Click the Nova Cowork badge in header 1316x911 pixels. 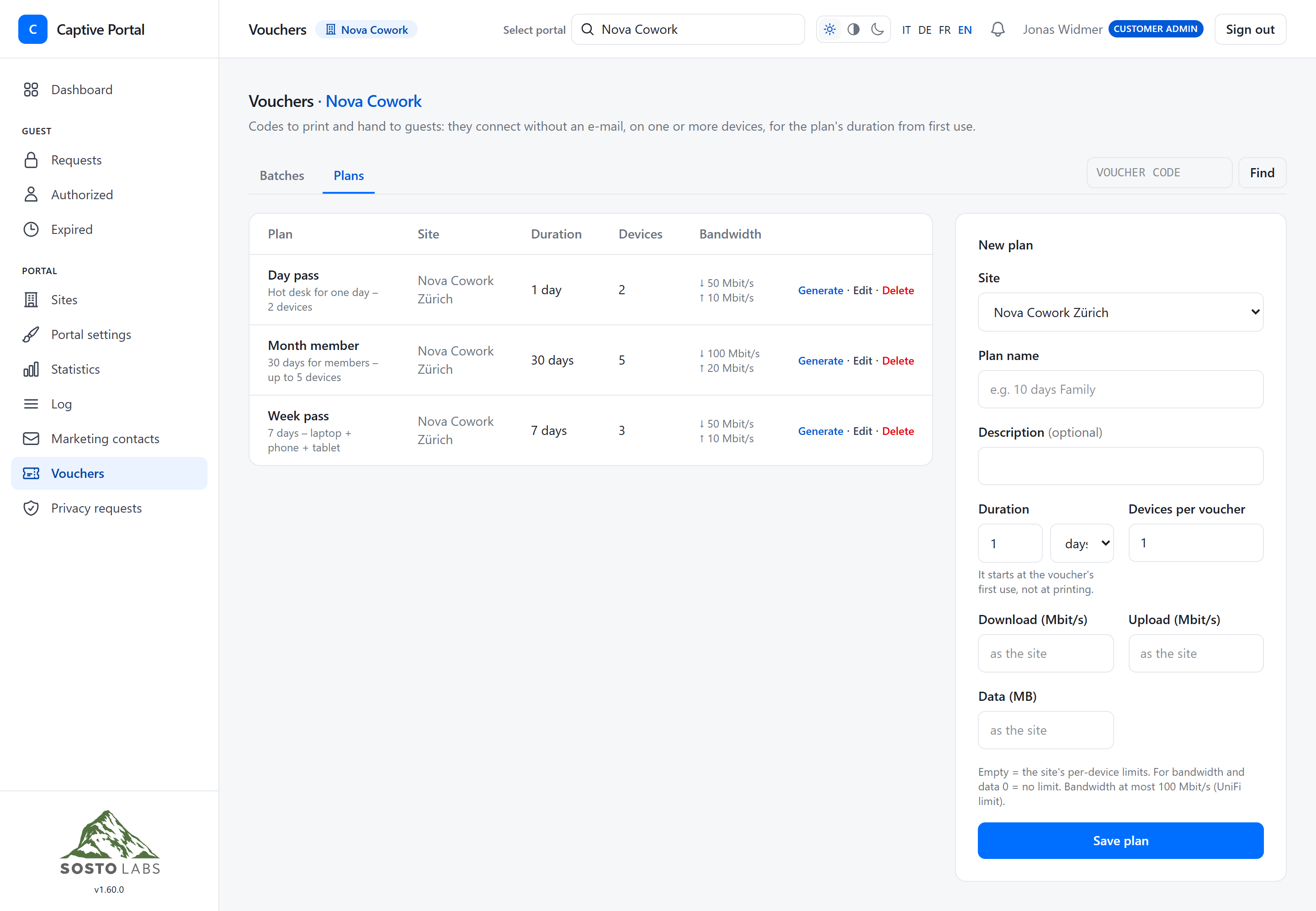(x=366, y=29)
